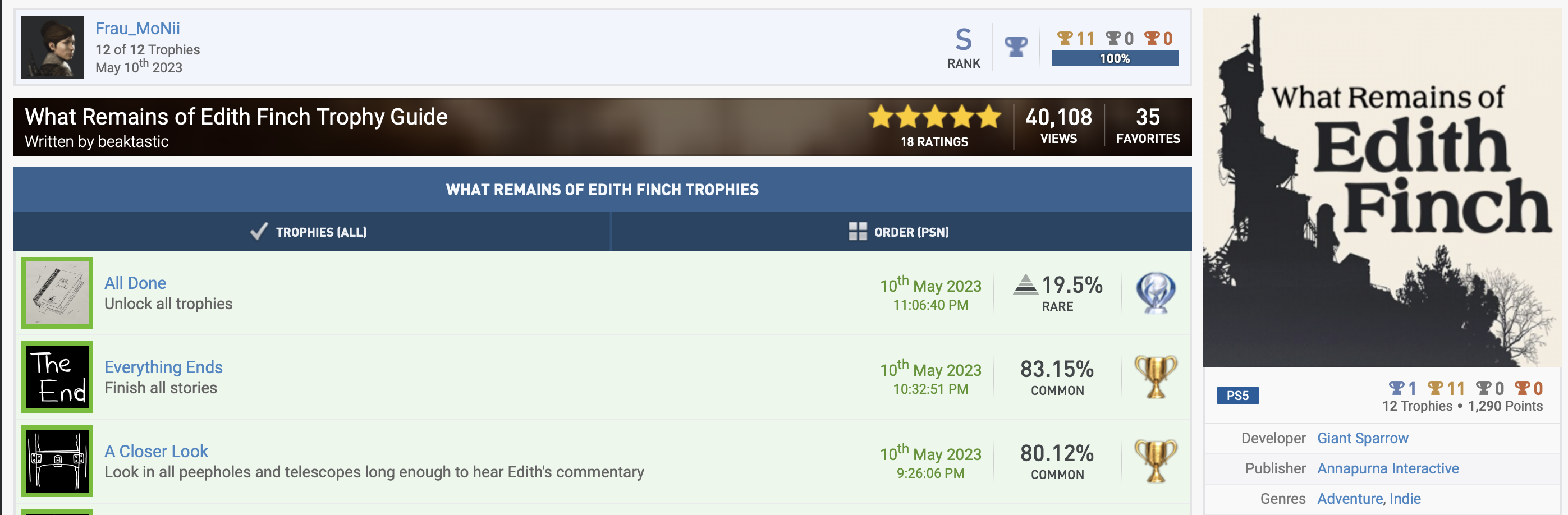Click The End trophy image
Screen dimensions: 1568x515
point(57,377)
